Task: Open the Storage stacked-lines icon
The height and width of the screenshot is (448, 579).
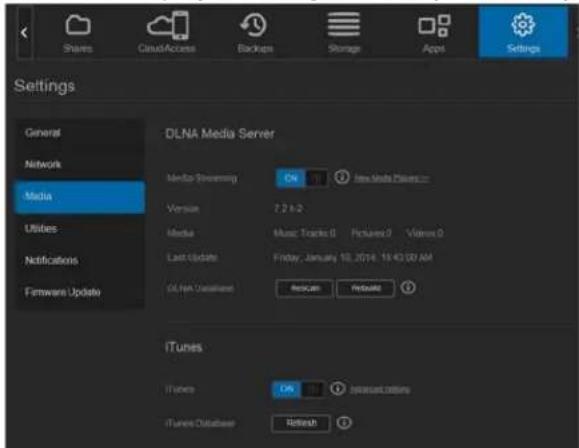Action: [344, 24]
